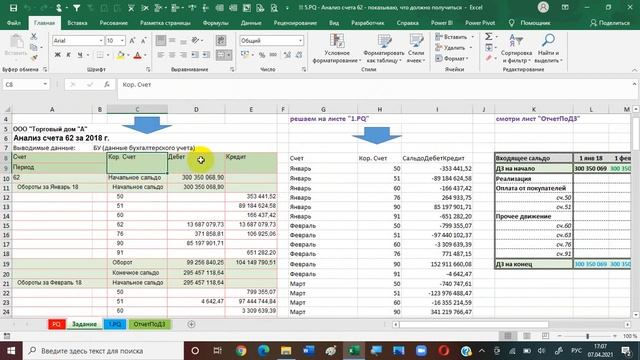
Task: Open the blue 1.PQ sheet tab
Action: [x=115, y=324]
